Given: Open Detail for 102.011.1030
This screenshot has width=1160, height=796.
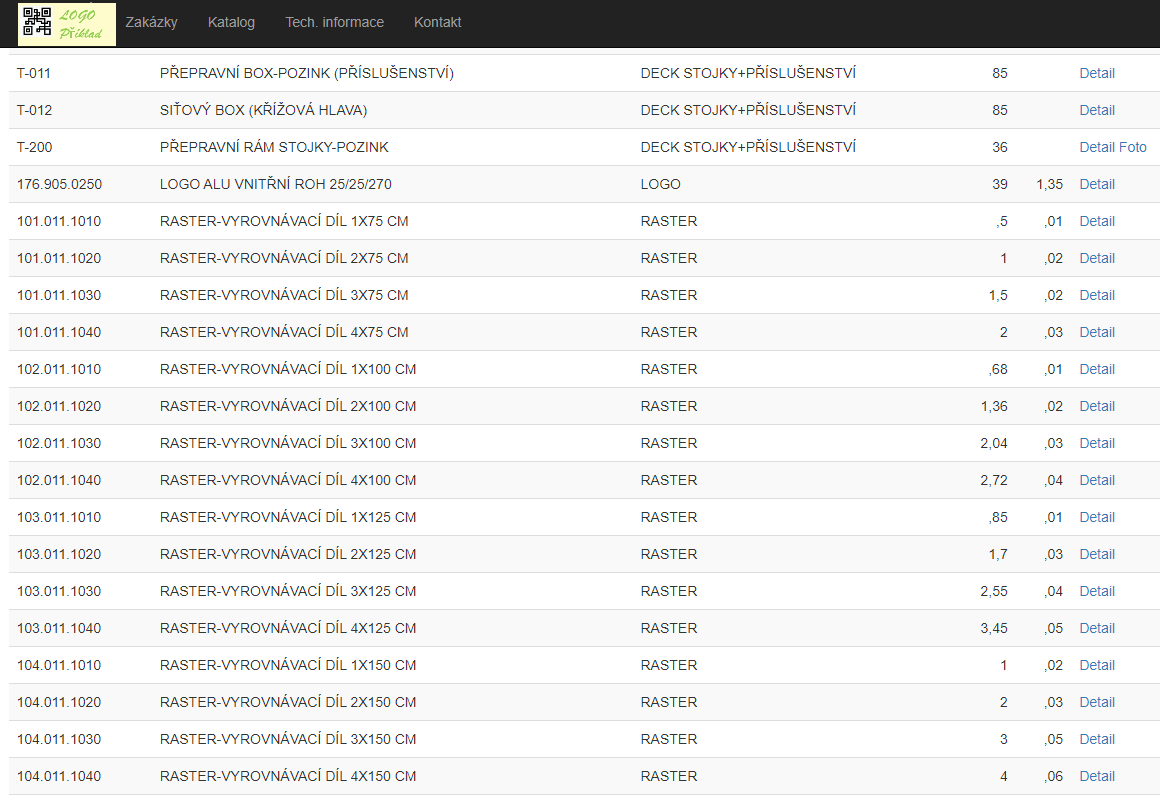Looking at the screenshot, I should [x=1096, y=443].
